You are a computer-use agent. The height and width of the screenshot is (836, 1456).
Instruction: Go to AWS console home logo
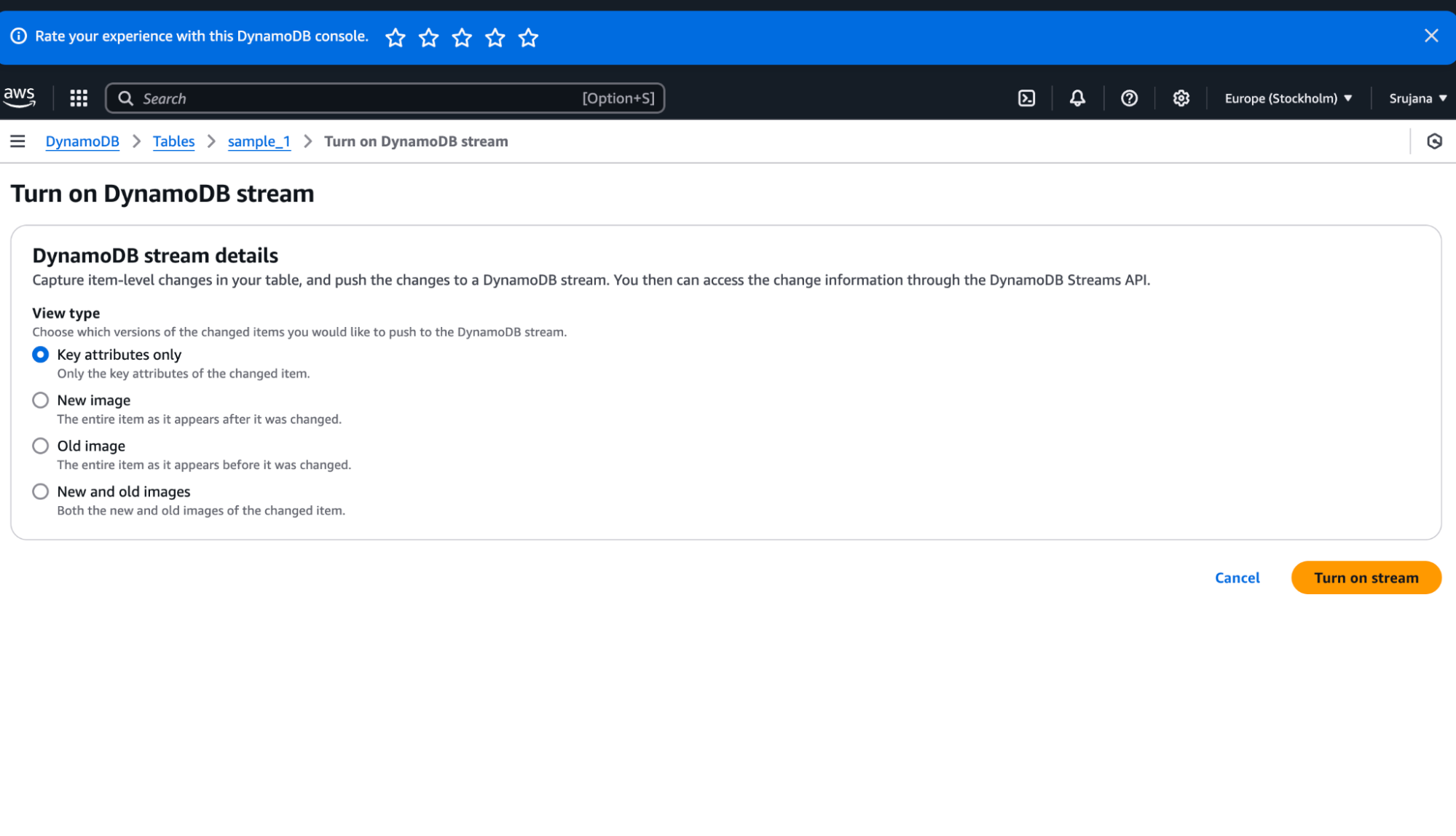20,98
